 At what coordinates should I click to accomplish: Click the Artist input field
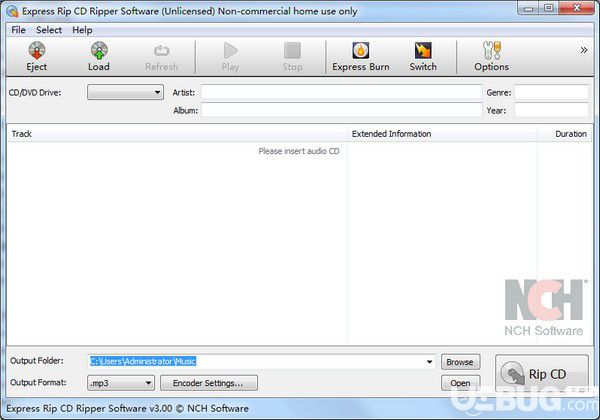point(342,92)
